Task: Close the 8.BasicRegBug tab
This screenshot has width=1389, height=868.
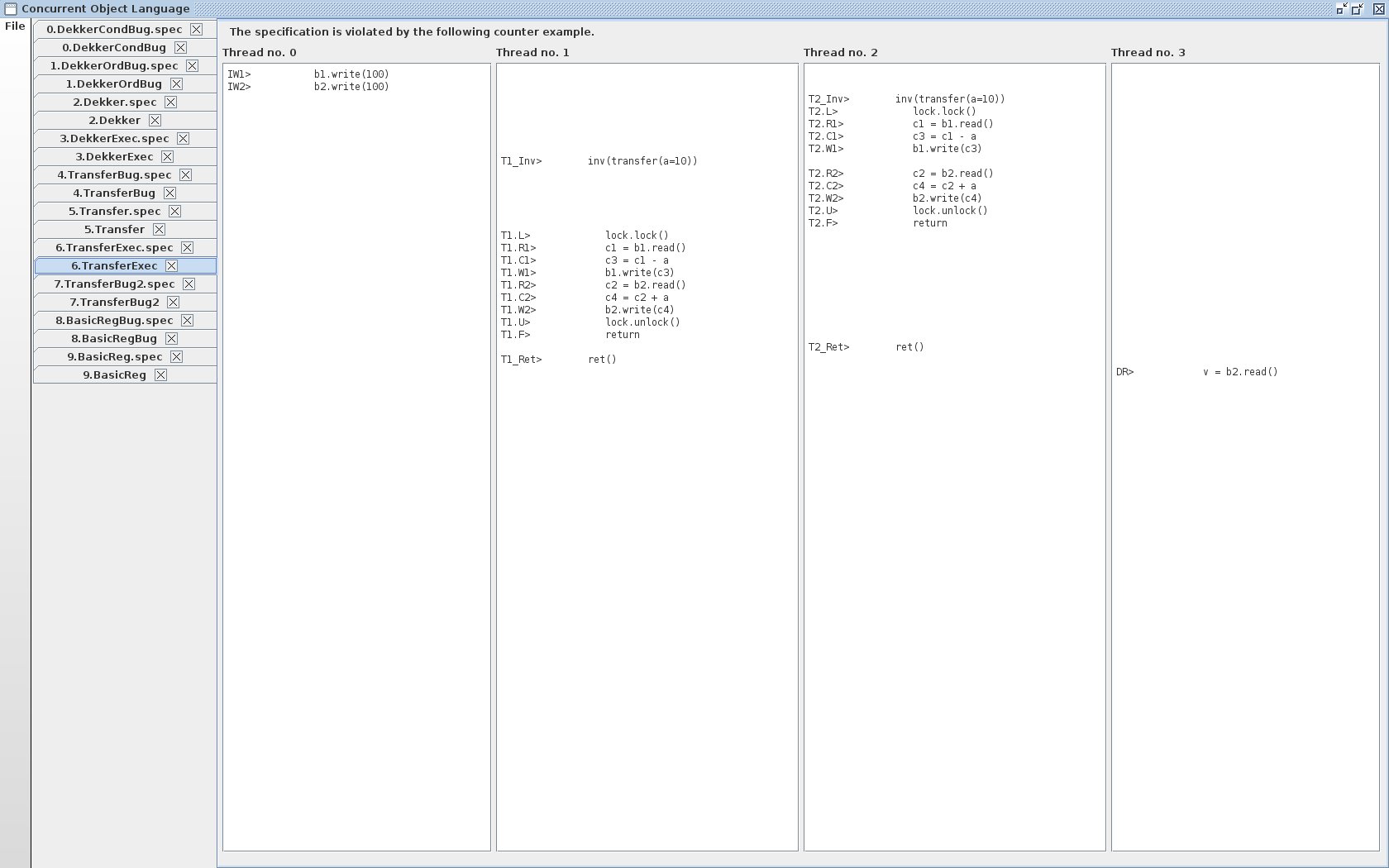Action: (x=171, y=338)
